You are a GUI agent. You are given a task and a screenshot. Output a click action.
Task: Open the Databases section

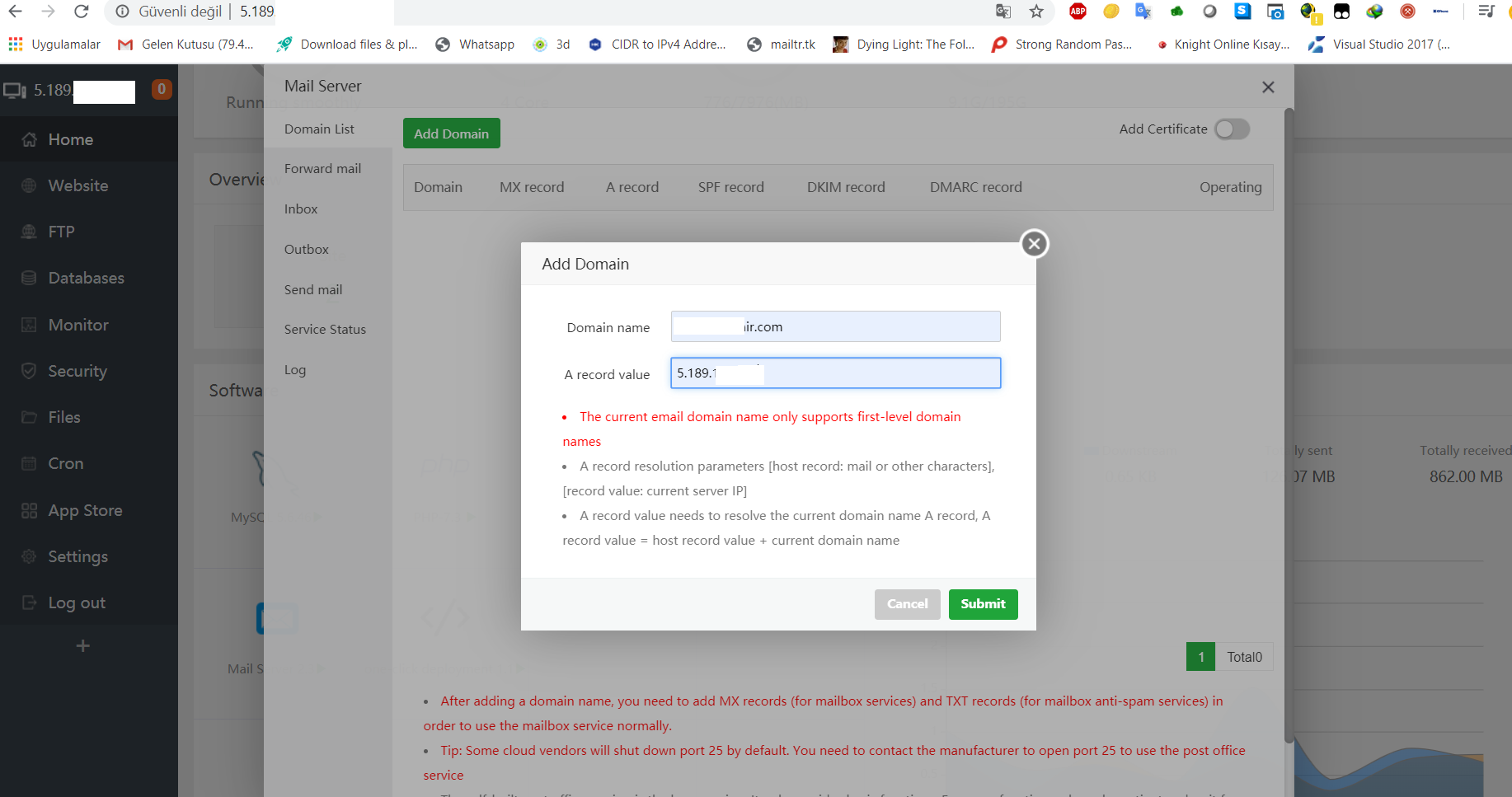(86, 278)
